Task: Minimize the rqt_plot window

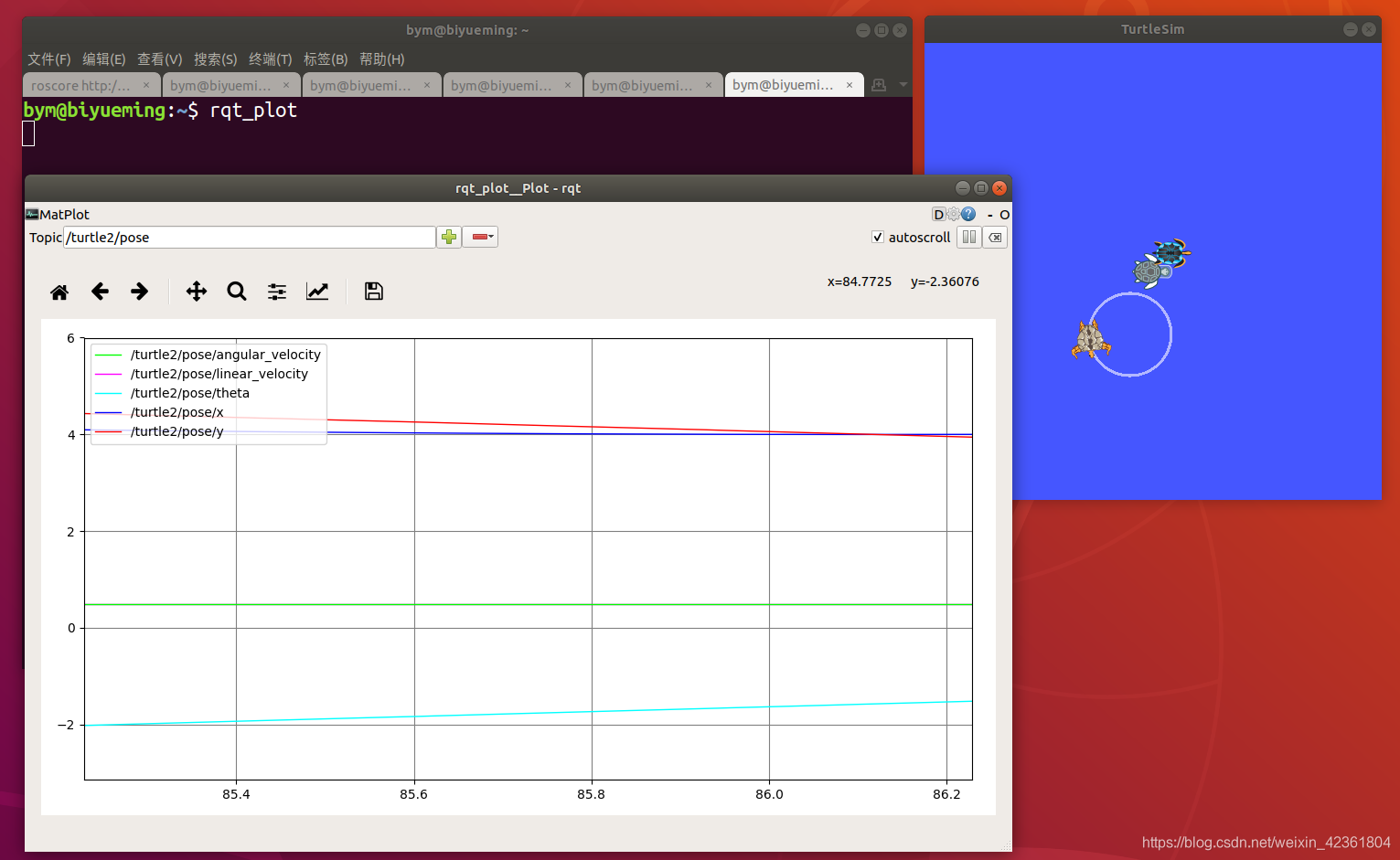Action: point(962,188)
